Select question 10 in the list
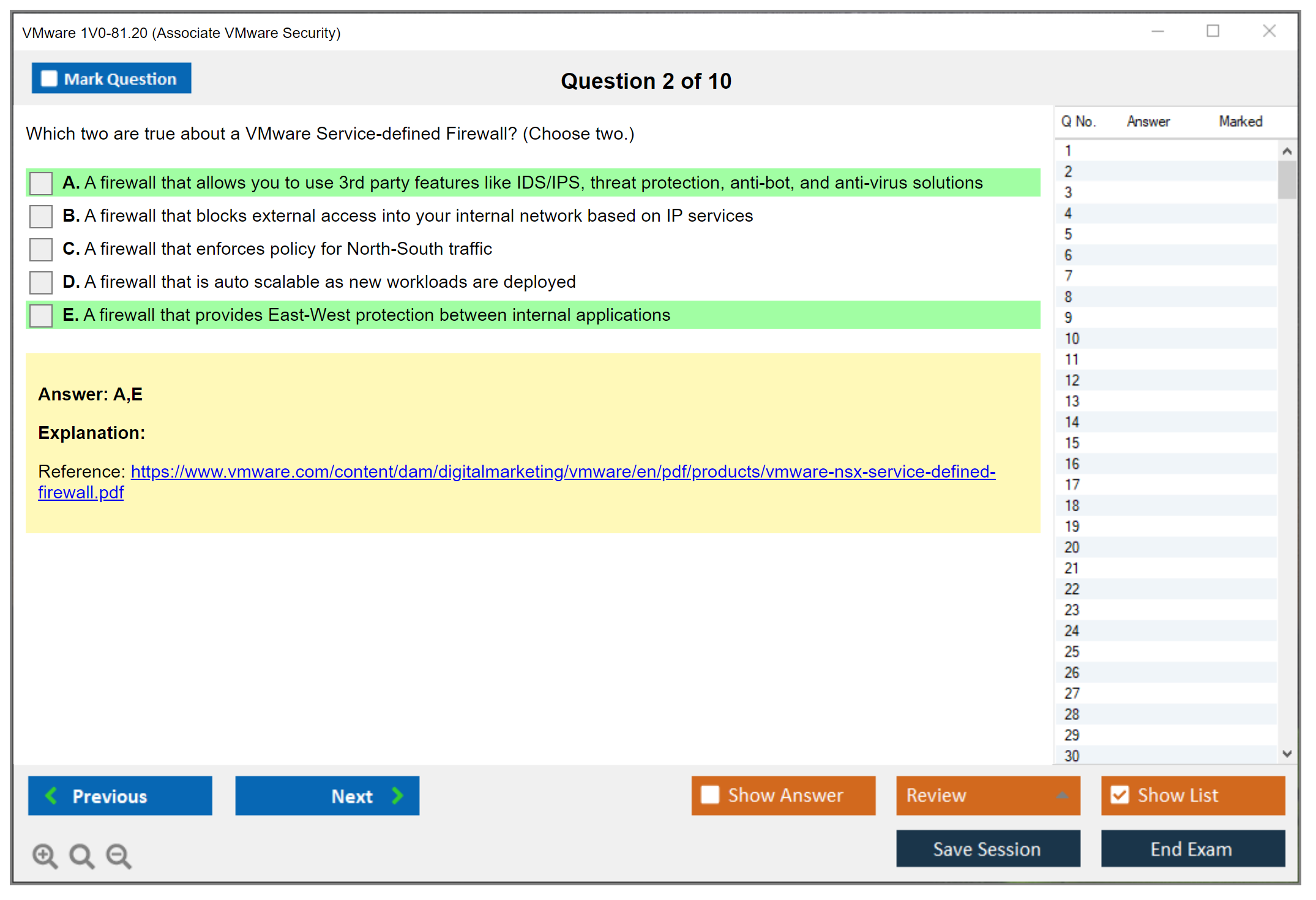Screen dimensions: 1316x900 tap(1072, 339)
